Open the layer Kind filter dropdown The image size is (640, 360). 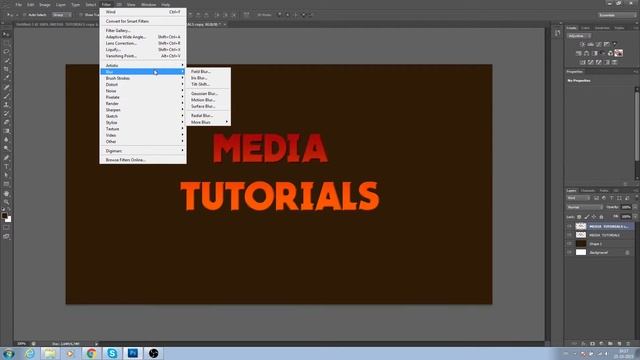[578, 198]
